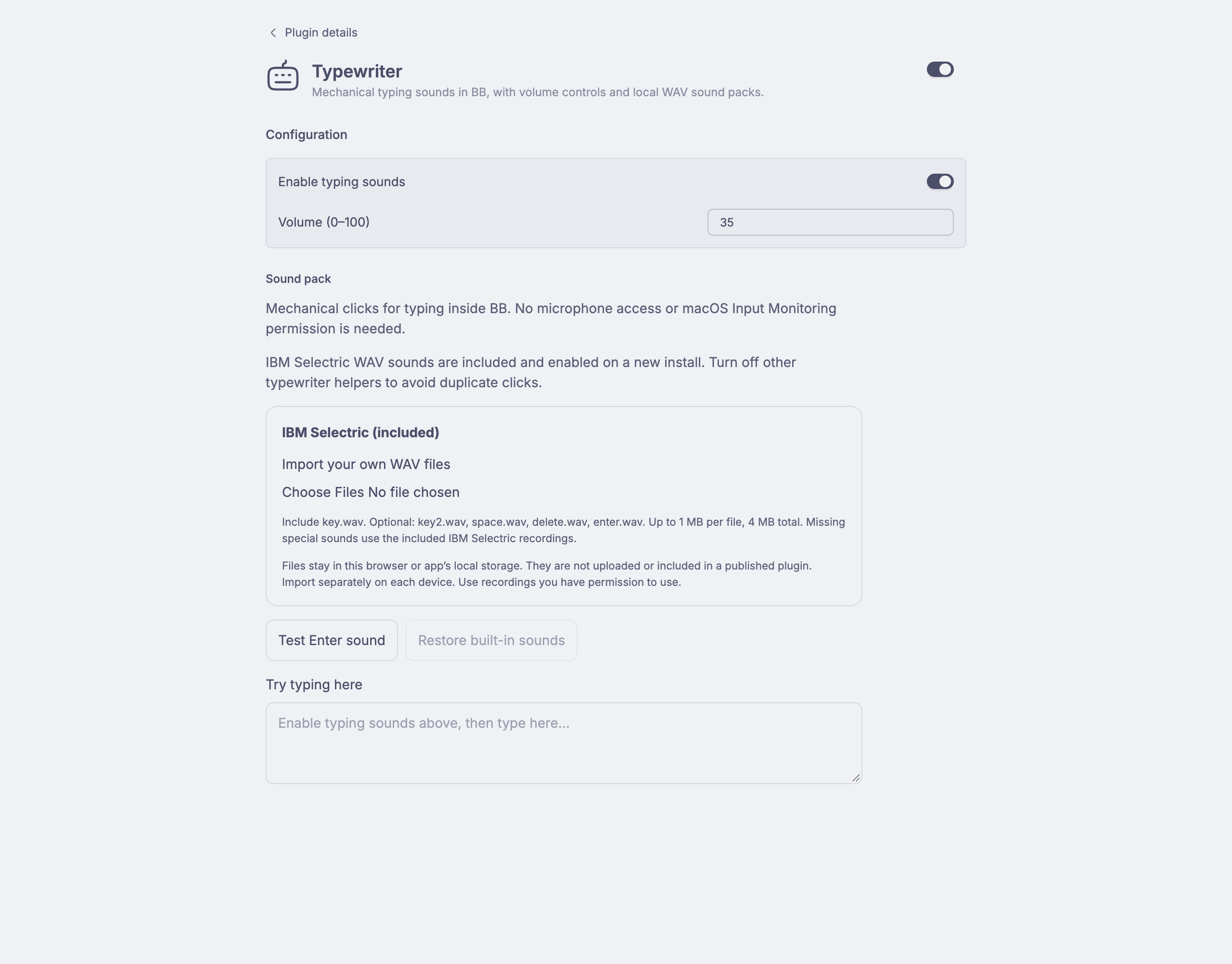The width and height of the screenshot is (1232, 964).
Task: Click the Enable typing sounds label
Action: coord(342,182)
